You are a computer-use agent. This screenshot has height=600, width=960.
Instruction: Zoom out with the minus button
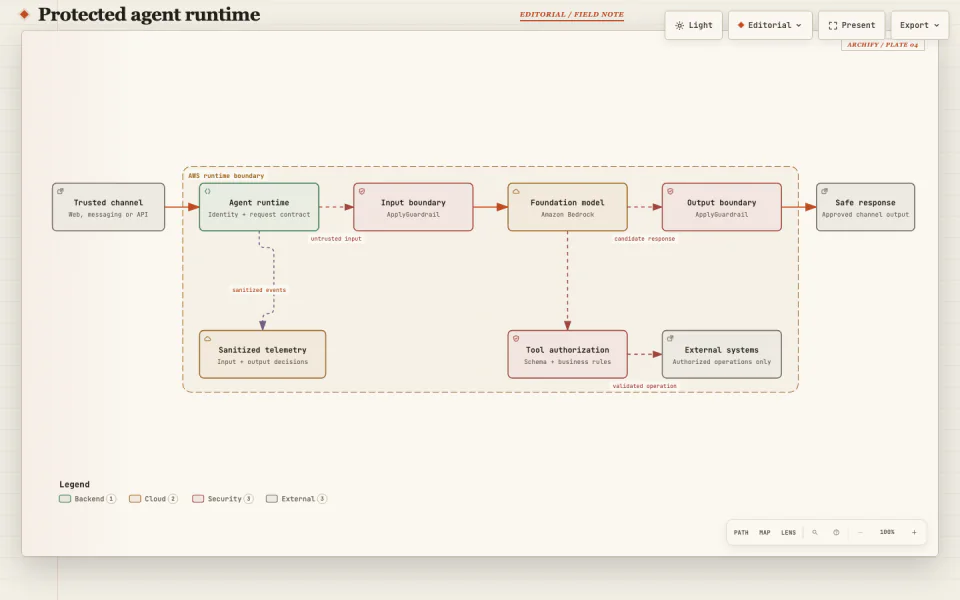coord(860,533)
